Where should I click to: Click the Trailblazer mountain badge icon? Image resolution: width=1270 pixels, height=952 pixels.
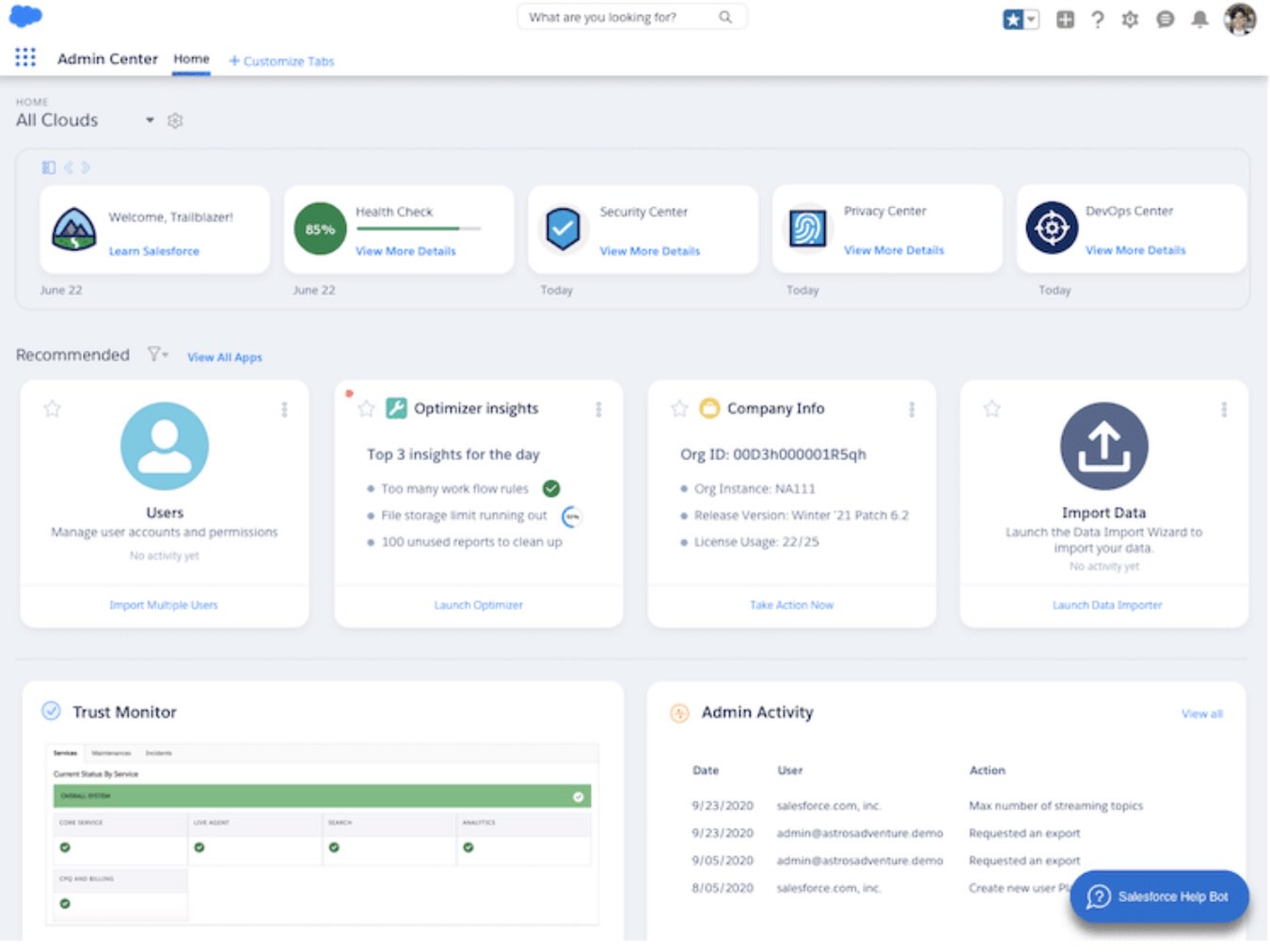click(x=73, y=229)
